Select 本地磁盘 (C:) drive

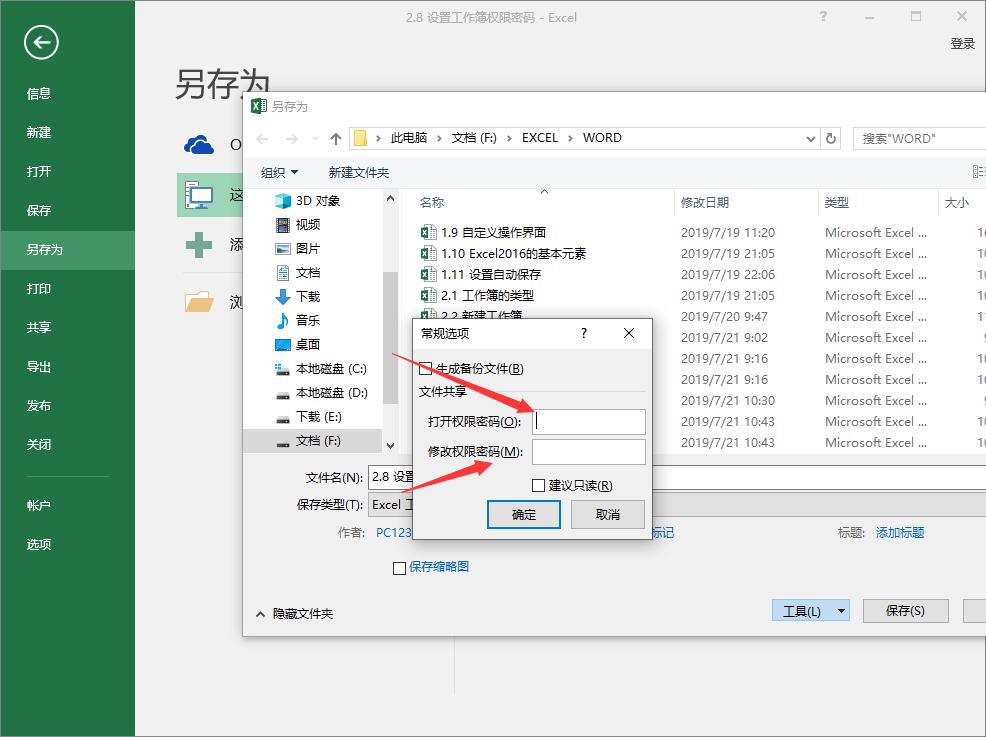tap(329, 369)
